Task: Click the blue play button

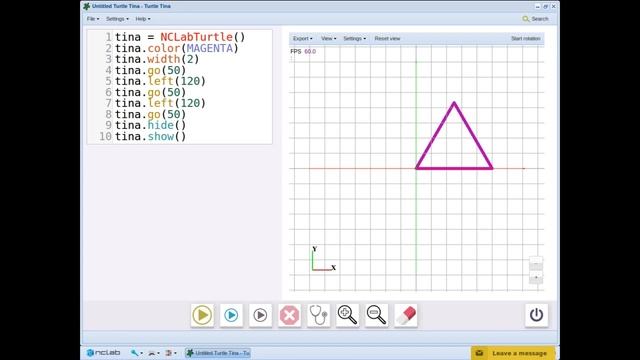Action: (231, 315)
